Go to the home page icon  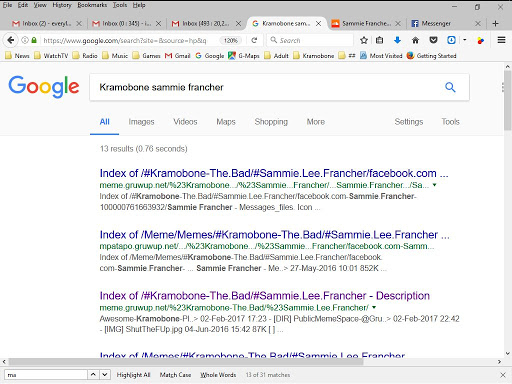[x=415, y=40]
